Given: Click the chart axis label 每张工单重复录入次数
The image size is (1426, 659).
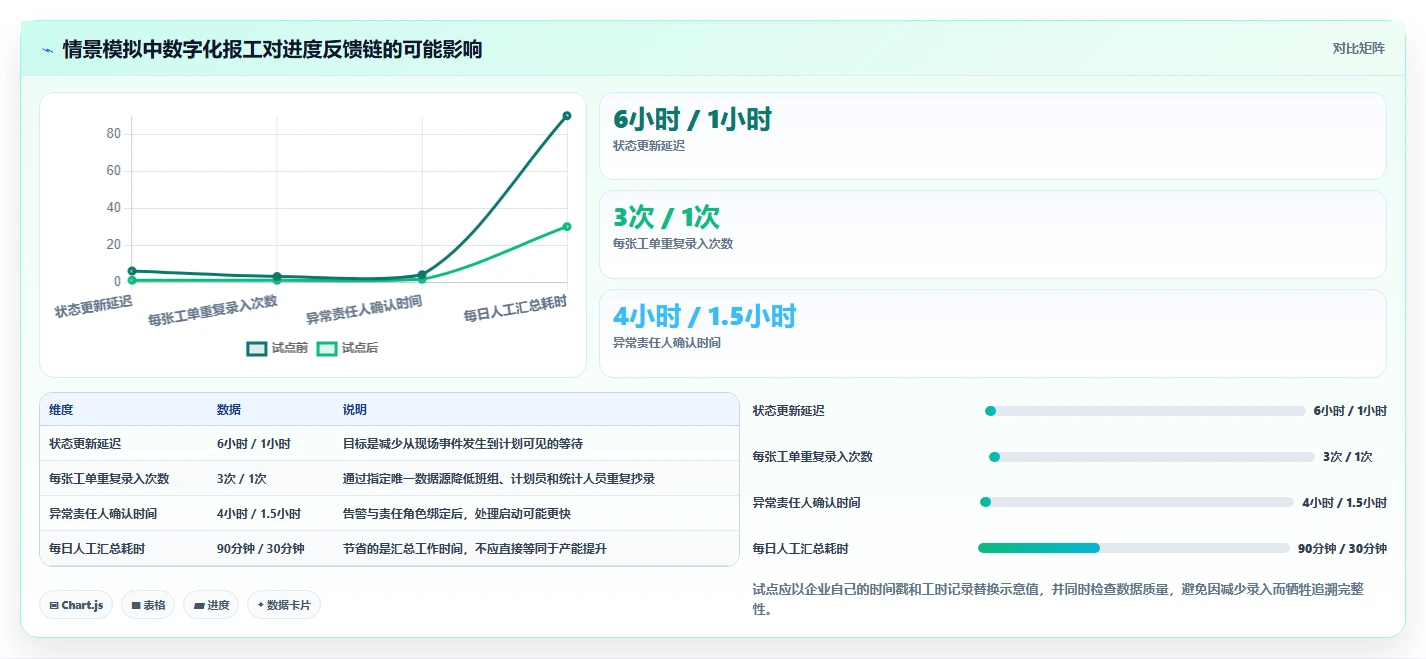Looking at the screenshot, I should point(213,311).
